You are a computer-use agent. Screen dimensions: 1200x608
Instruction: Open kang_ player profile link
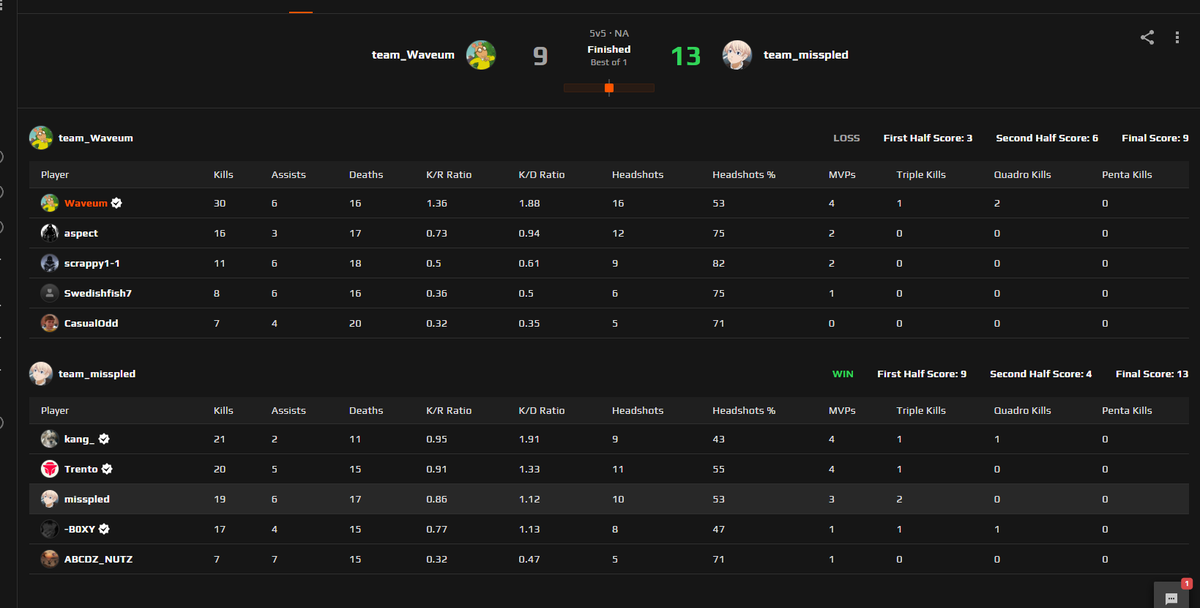[x=79, y=439]
